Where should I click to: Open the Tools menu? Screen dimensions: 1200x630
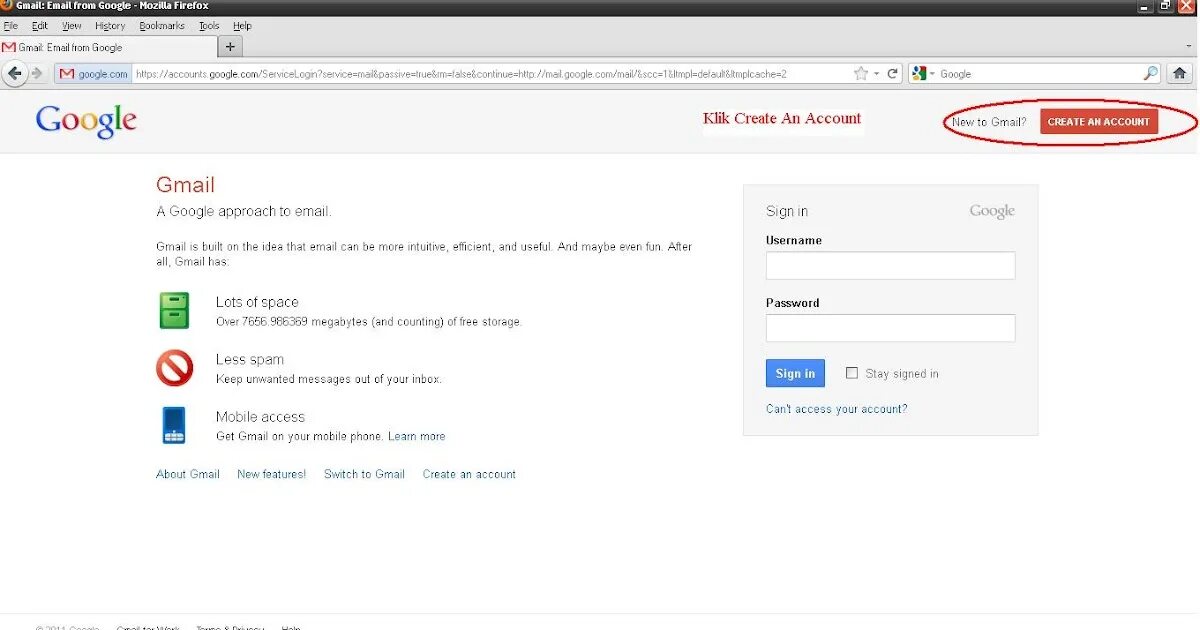[x=209, y=26]
